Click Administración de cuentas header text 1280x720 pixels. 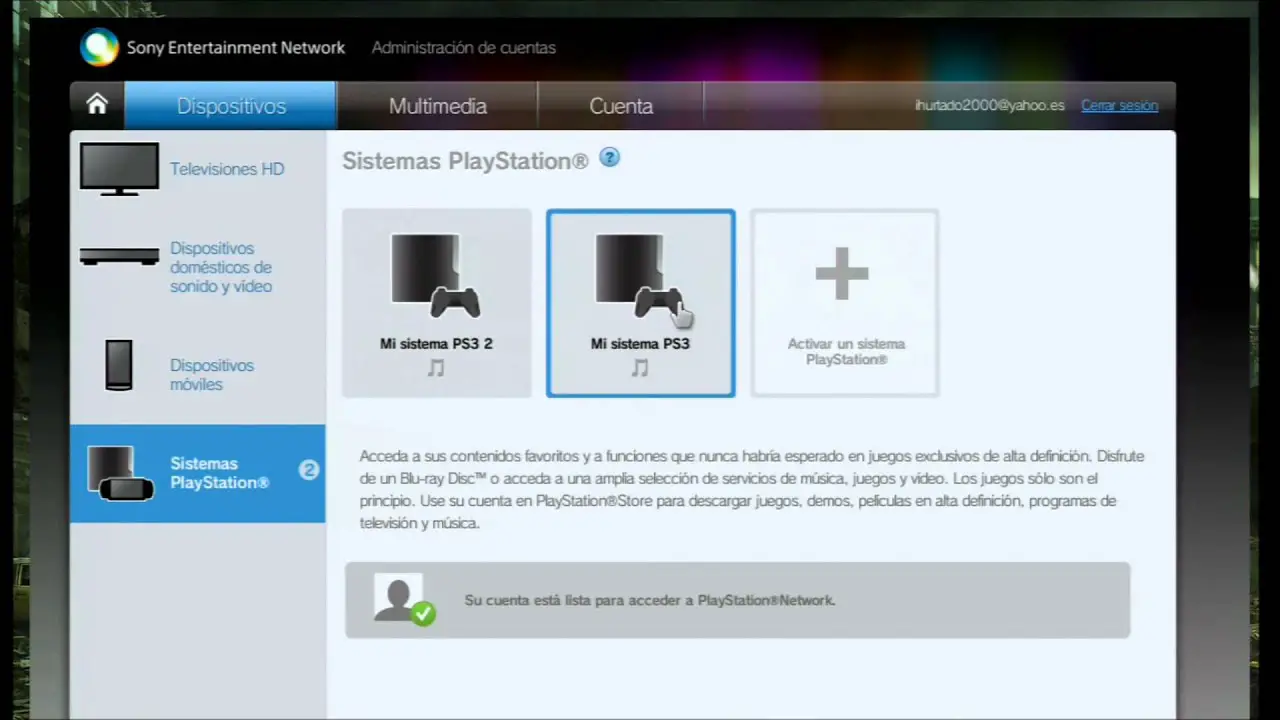coord(463,47)
